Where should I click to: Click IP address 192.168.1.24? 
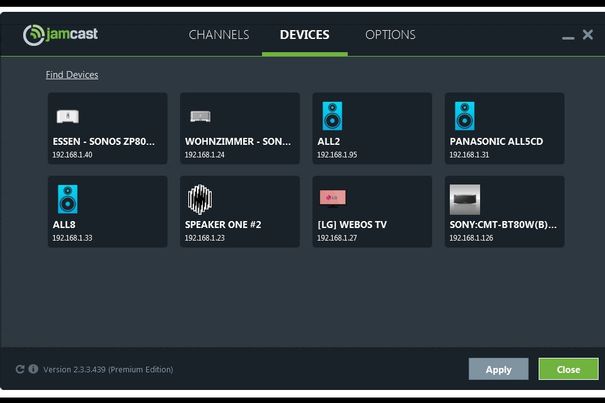(204, 155)
